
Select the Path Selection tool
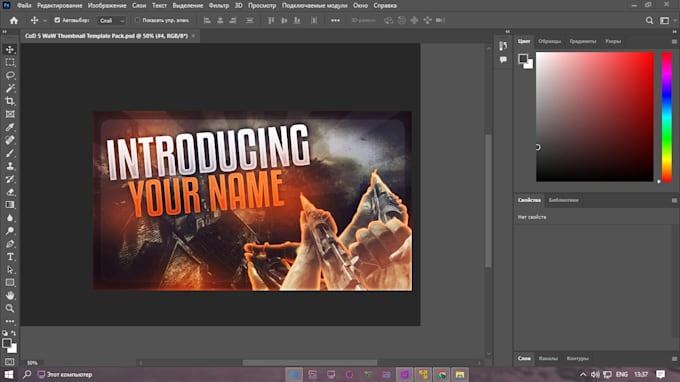pyautogui.click(x=10, y=270)
